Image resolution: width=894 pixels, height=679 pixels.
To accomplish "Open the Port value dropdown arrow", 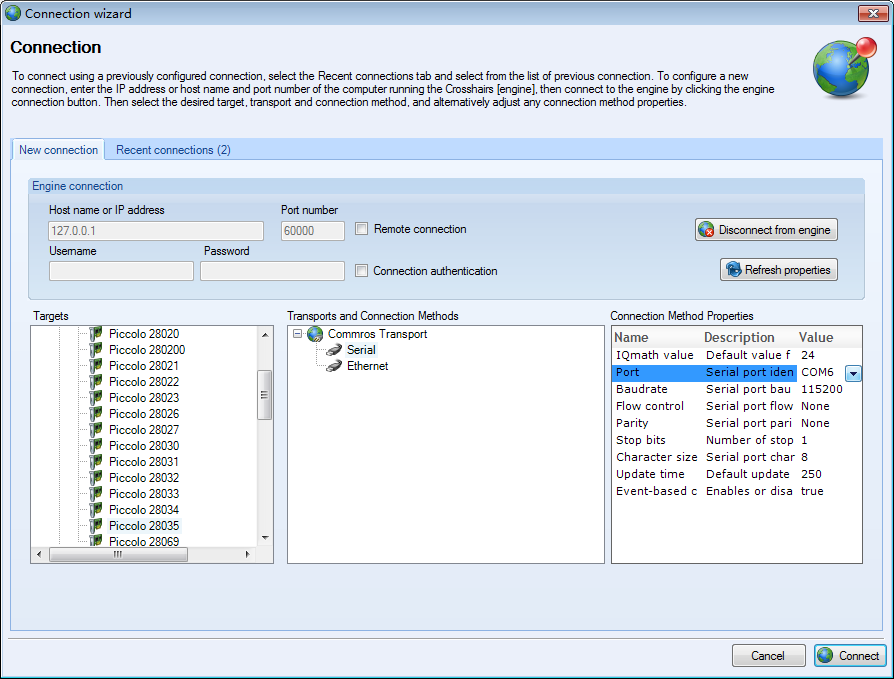I will tap(853, 373).
